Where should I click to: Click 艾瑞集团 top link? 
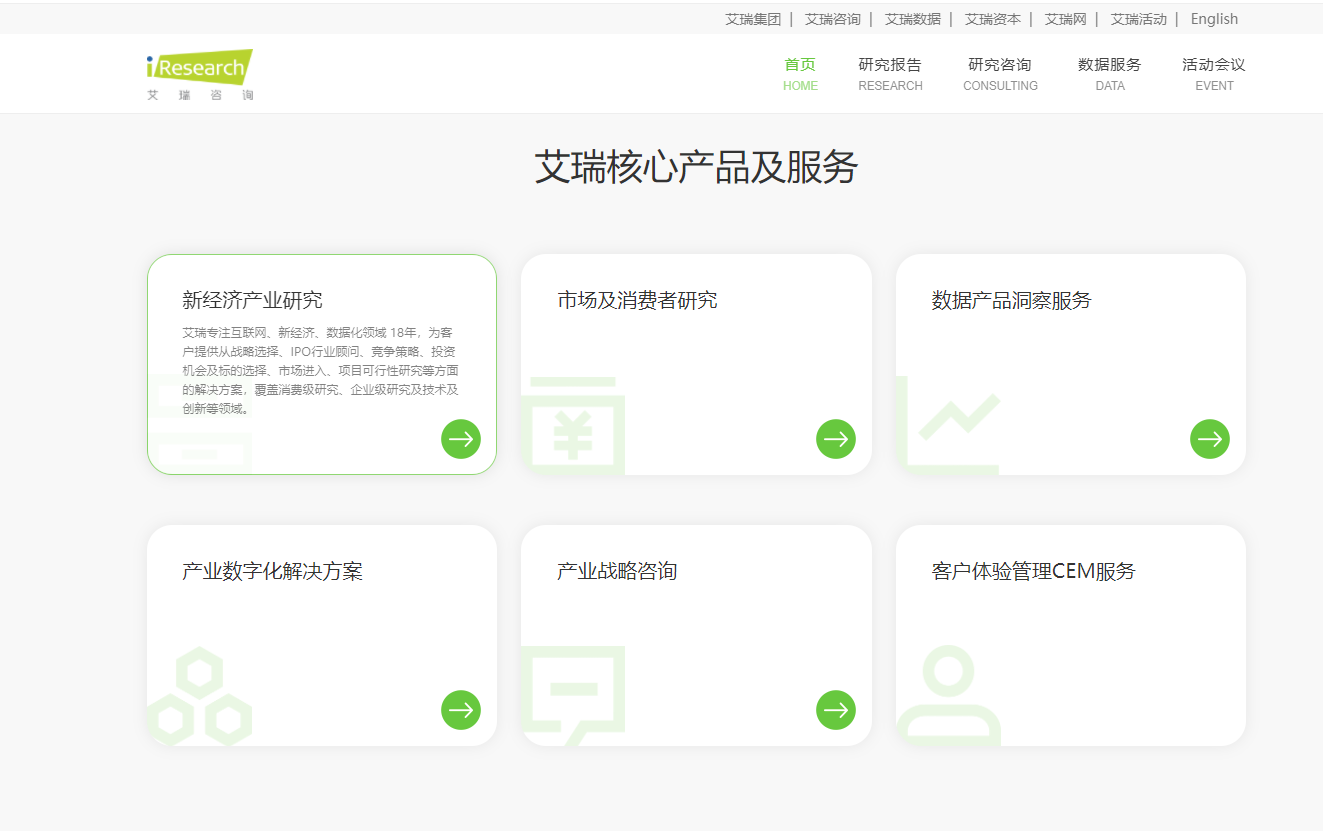coord(753,19)
